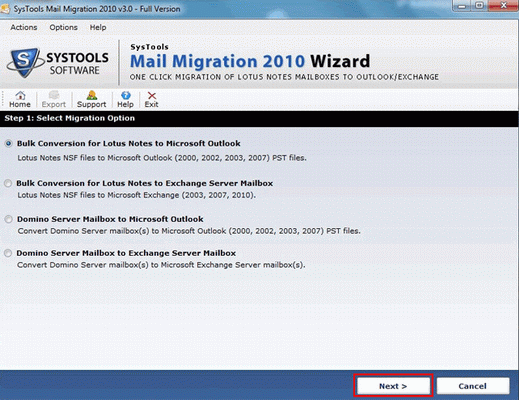Maximize the wizard window

click(x=480, y=5)
